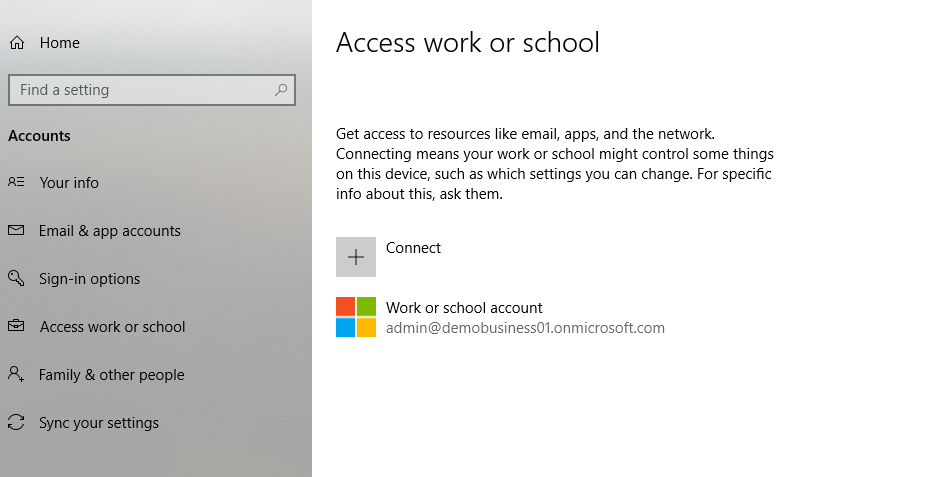This screenshot has width=943, height=477.
Task: Click the Accounts section heading
Action: coord(40,136)
